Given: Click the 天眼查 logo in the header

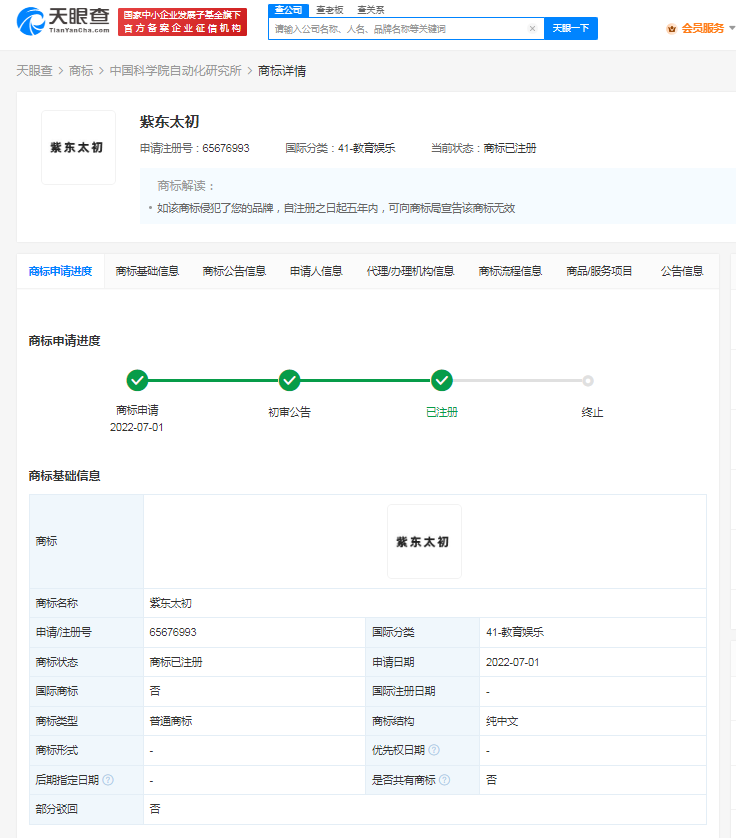Looking at the screenshot, I should click(x=61, y=21).
